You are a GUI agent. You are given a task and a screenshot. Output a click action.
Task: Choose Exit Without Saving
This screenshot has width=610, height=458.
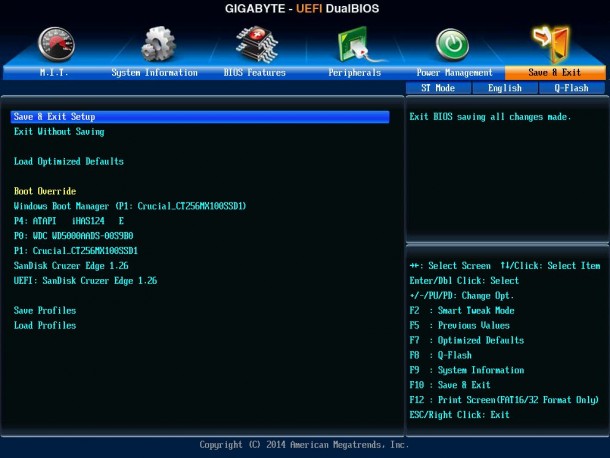click(59, 132)
